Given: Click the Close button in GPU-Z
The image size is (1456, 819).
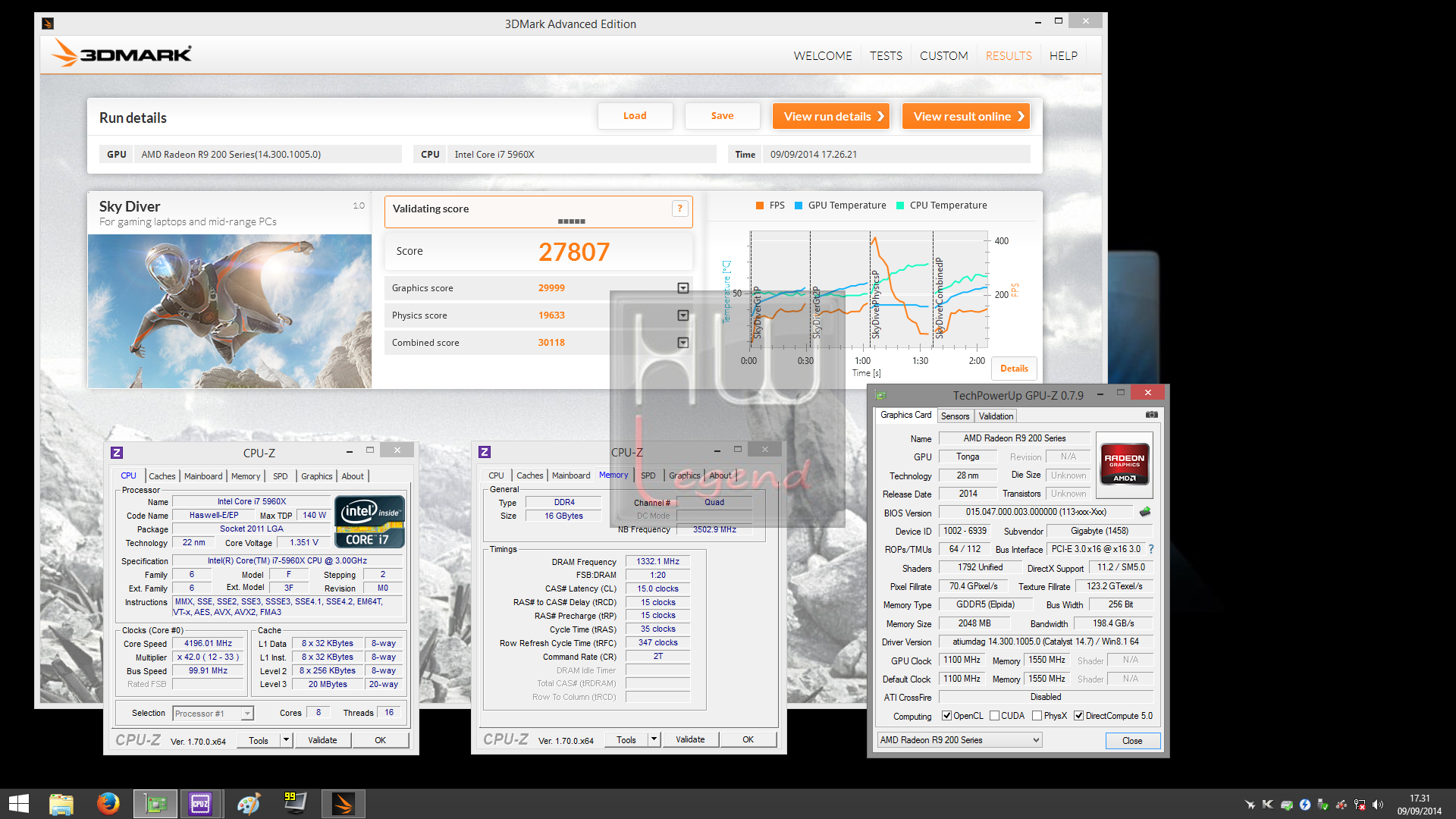Looking at the screenshot, I should 1132,741.
